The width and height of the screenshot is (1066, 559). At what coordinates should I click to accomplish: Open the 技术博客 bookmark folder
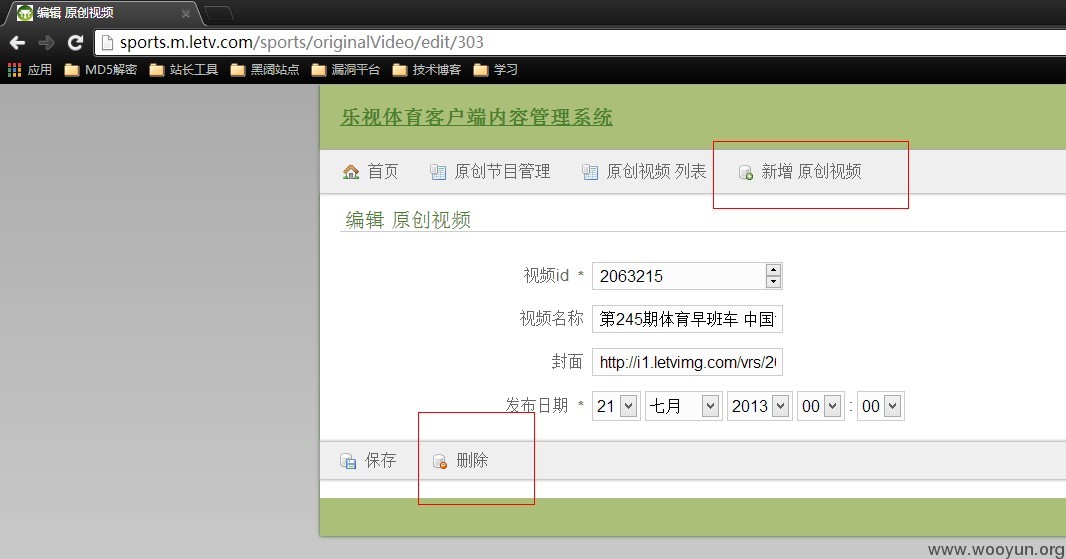coord(426,69)
